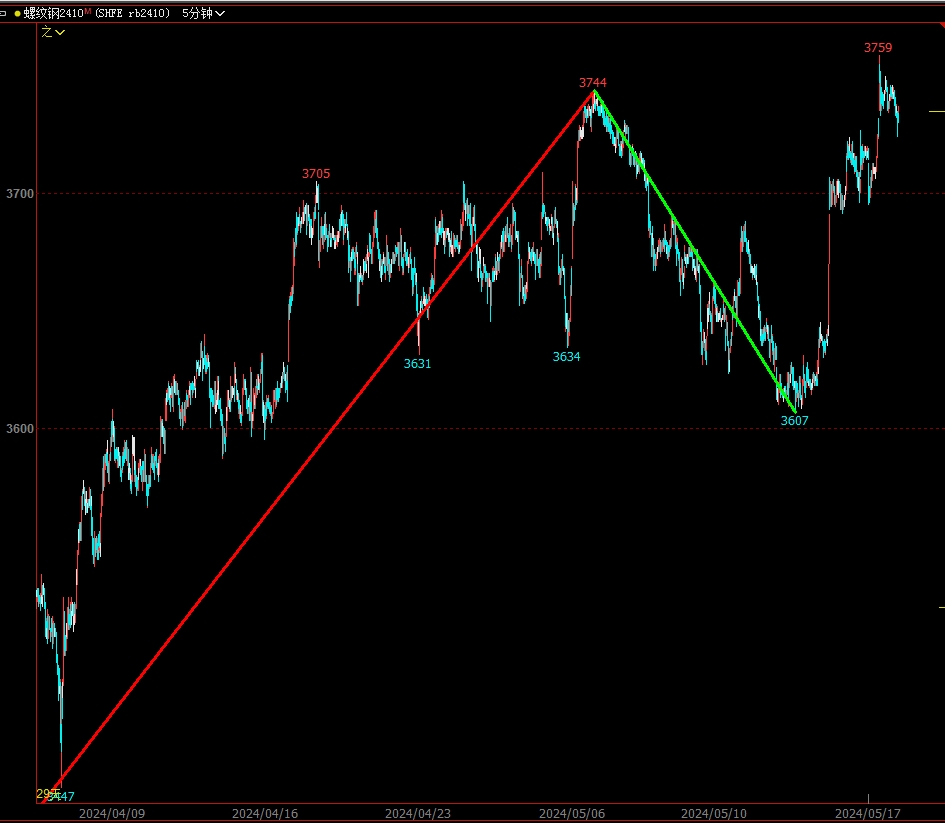945x823 pixels.
Task: Click the yellow dot before 螺纹钢2410
Action: tap(17, 13)
